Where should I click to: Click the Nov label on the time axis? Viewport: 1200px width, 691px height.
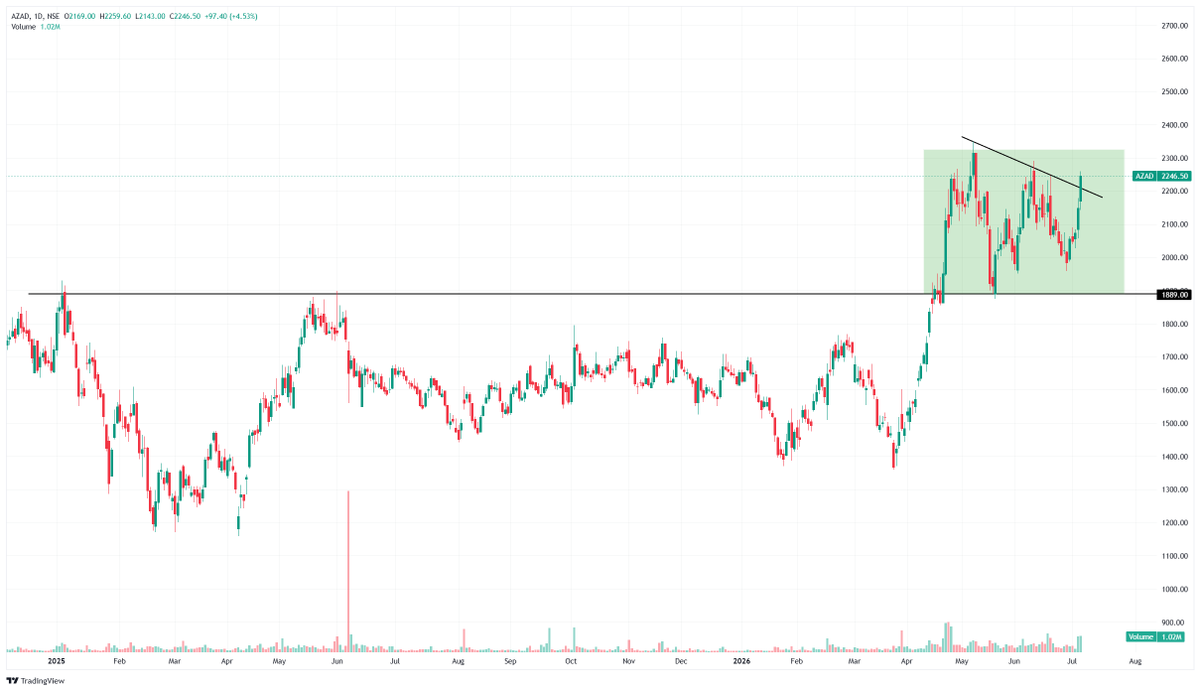tap(628, 661)
